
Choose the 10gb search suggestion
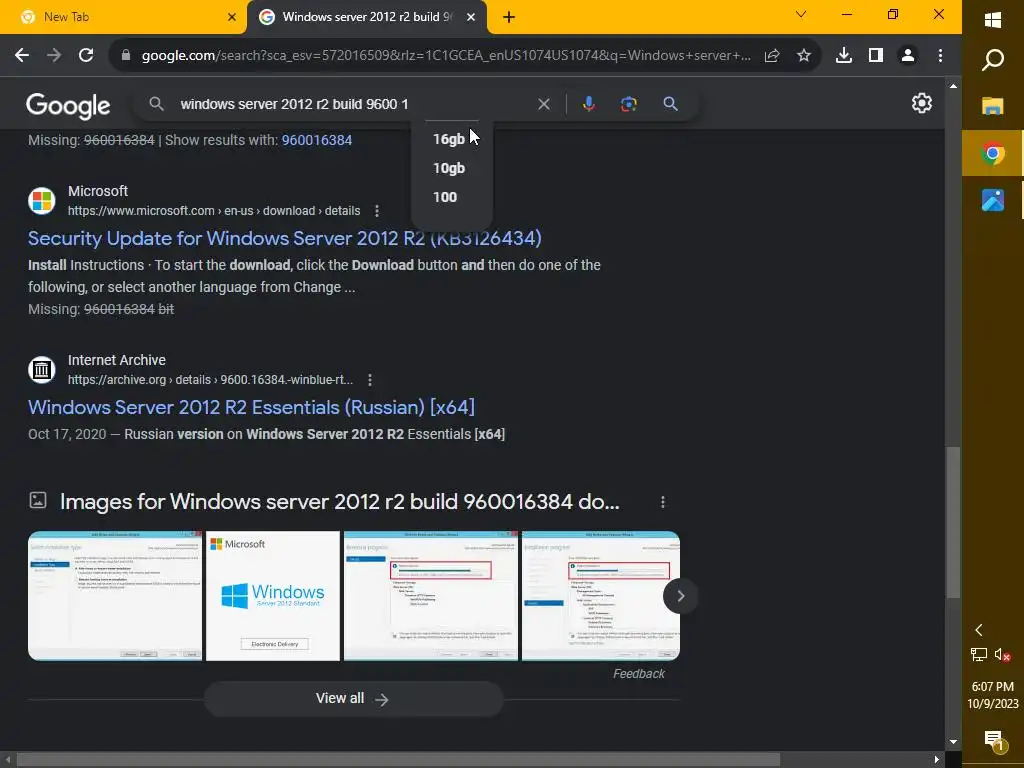click(x=449, y=168)
